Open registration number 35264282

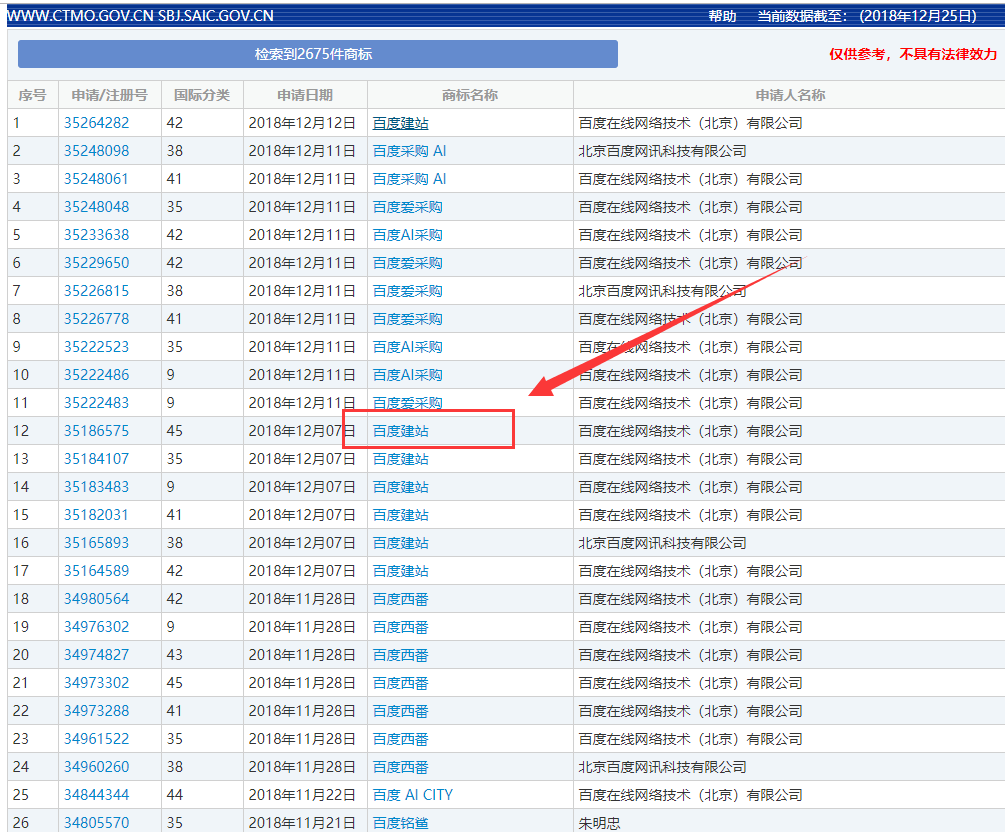[96, 123]
